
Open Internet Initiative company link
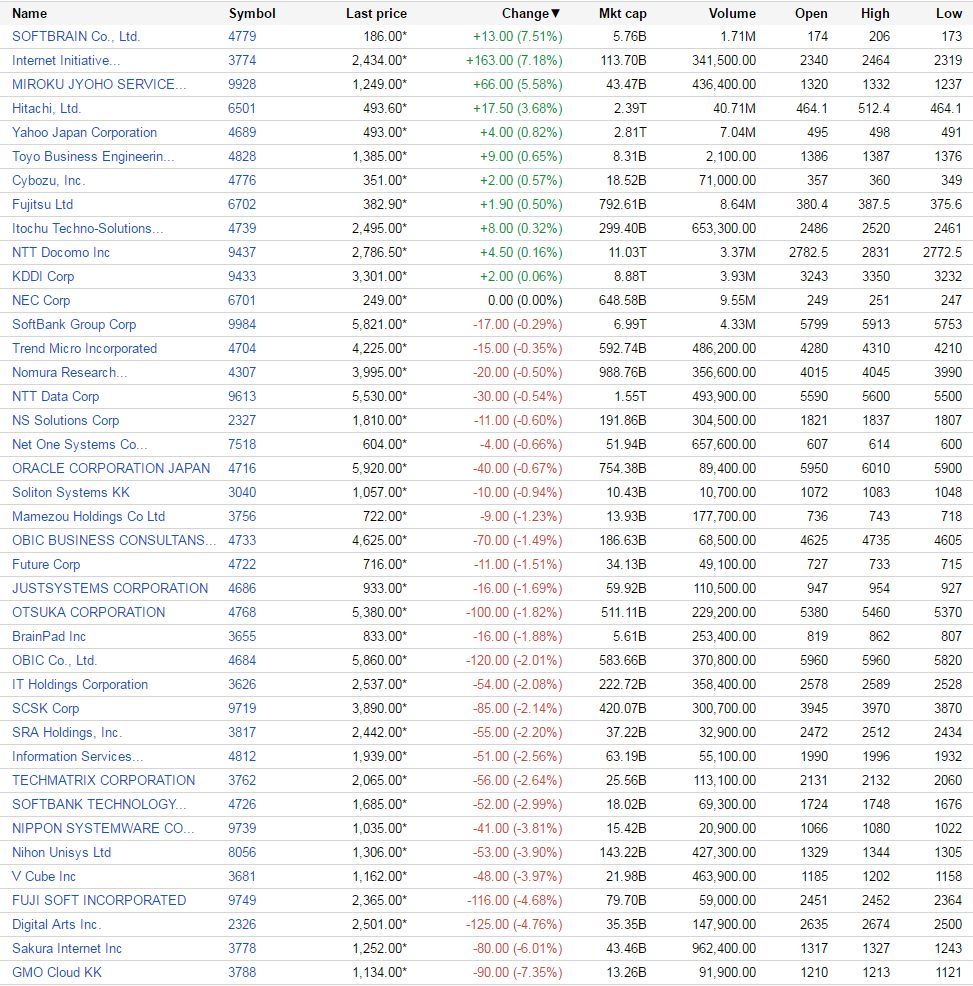[x=66, y=60]
